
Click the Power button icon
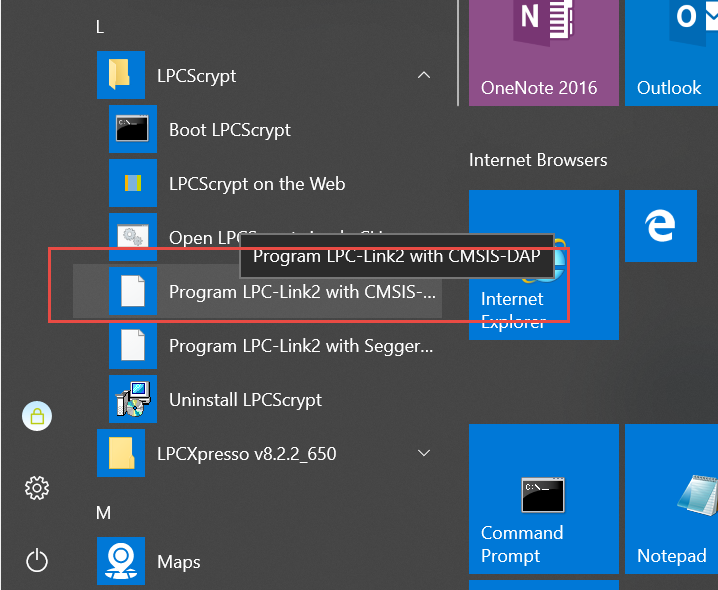pos(37,560)
